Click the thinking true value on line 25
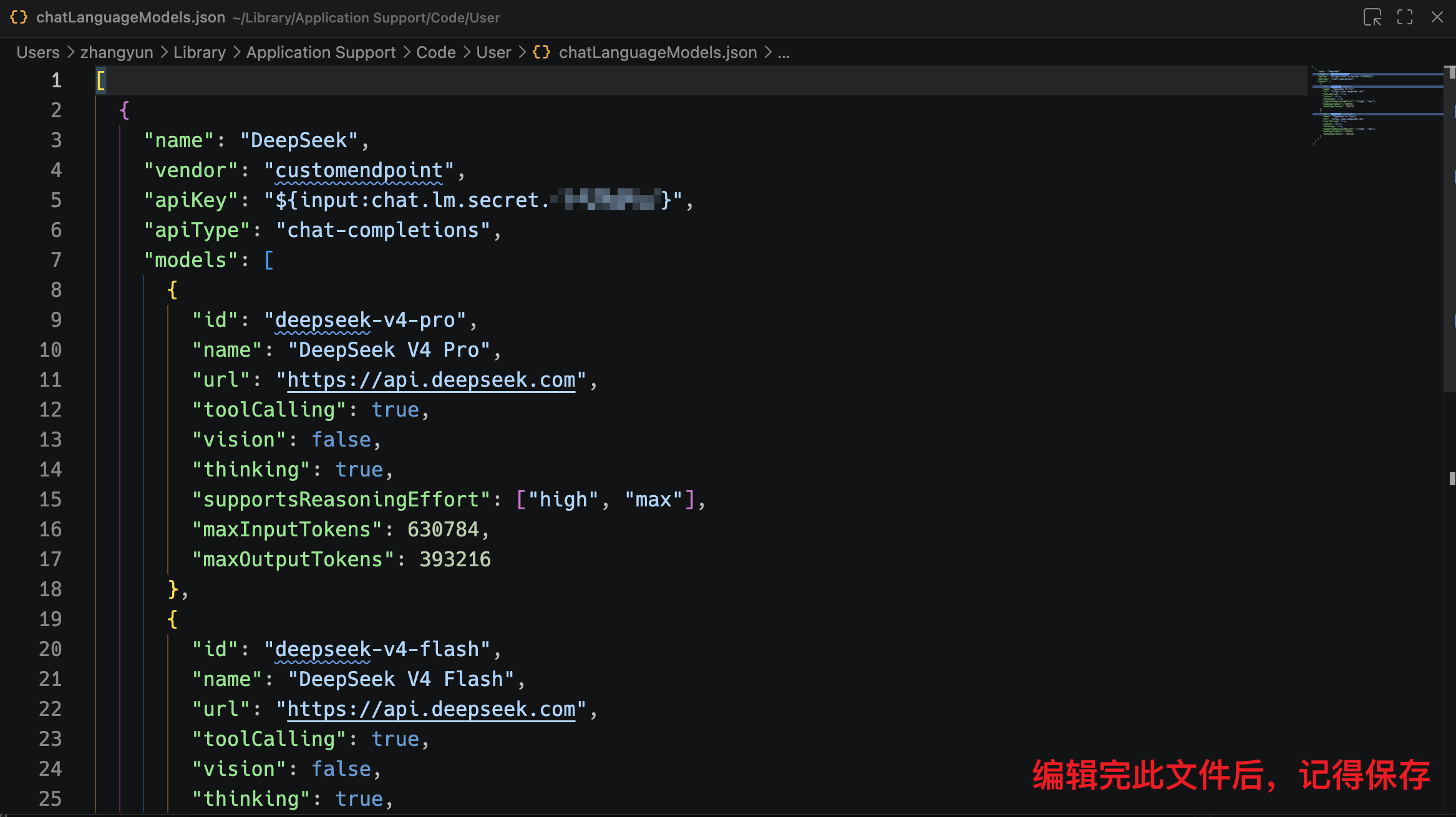The width and height of the screenshot is (1456, 817). [359, 799]
